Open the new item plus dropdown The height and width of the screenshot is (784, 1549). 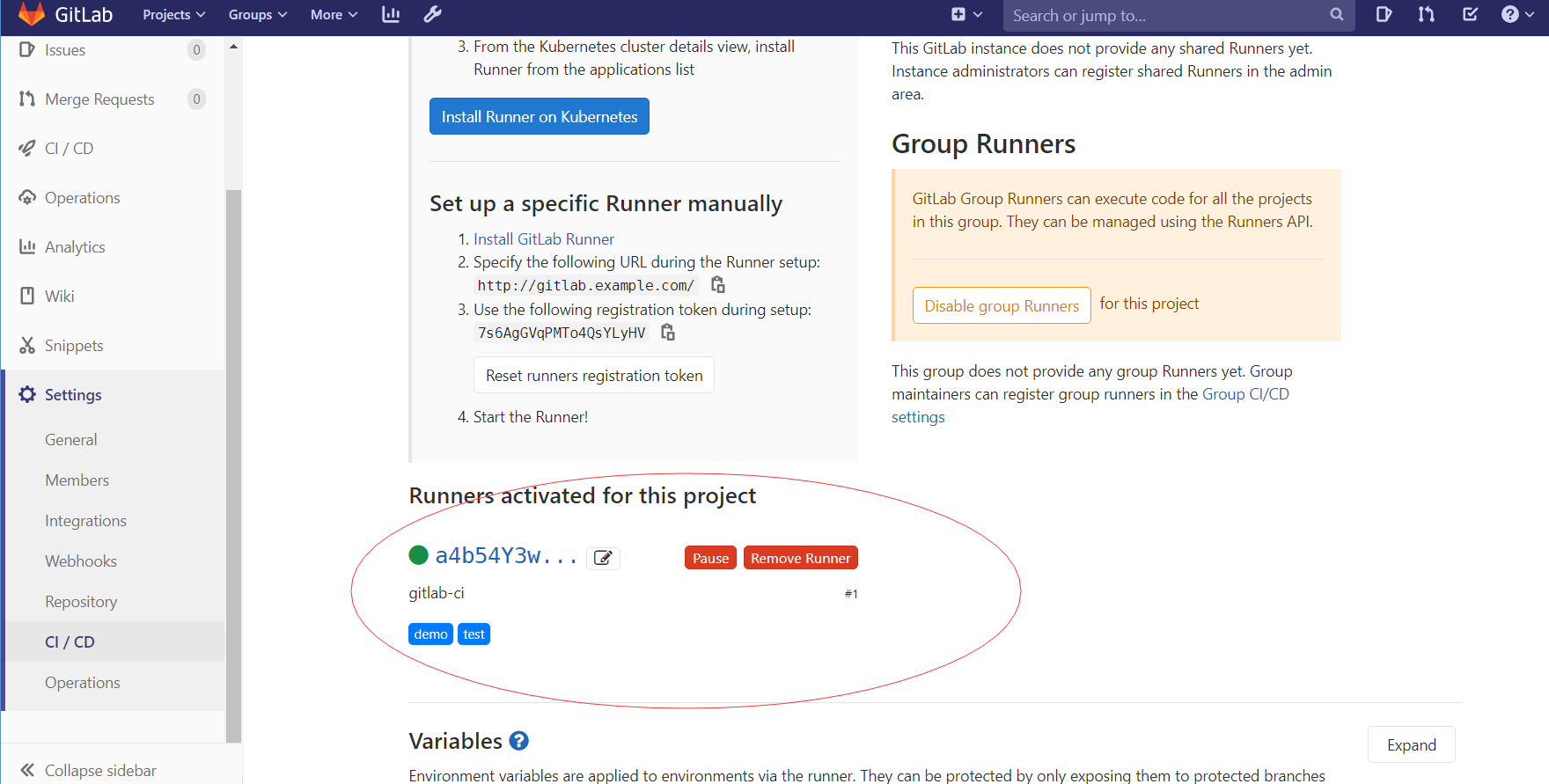tap(966, 14)
